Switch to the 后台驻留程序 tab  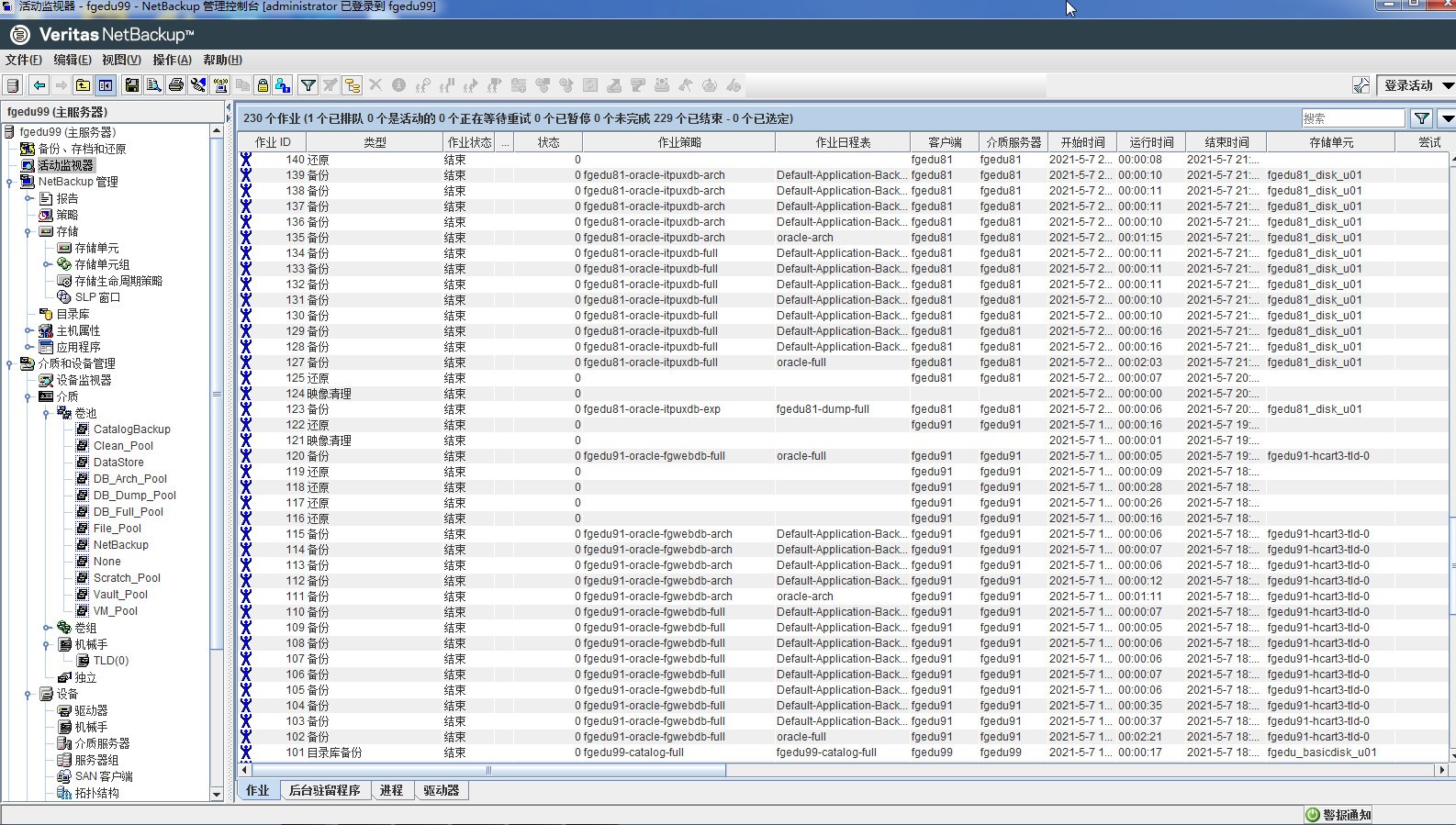pos(324,790)
